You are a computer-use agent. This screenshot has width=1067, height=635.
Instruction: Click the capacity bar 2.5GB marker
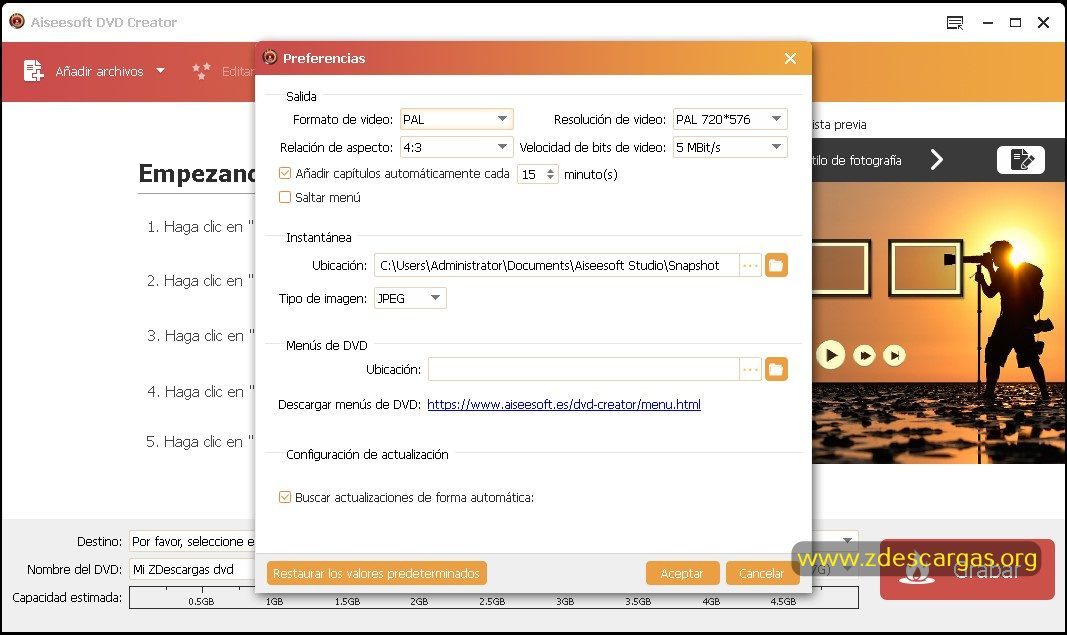tap(492, 602)
